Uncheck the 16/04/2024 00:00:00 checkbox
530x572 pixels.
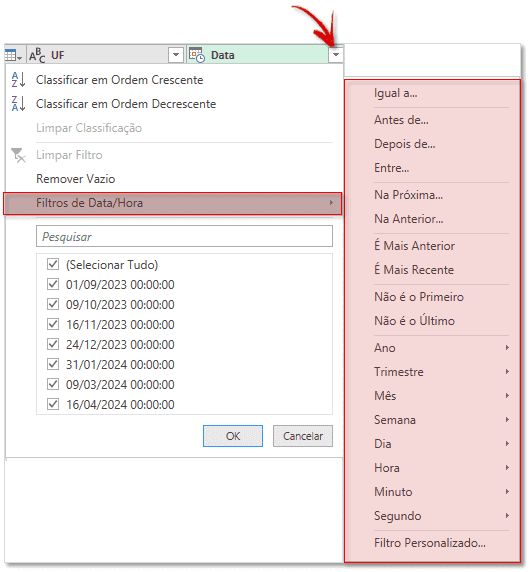coord(53,404)
